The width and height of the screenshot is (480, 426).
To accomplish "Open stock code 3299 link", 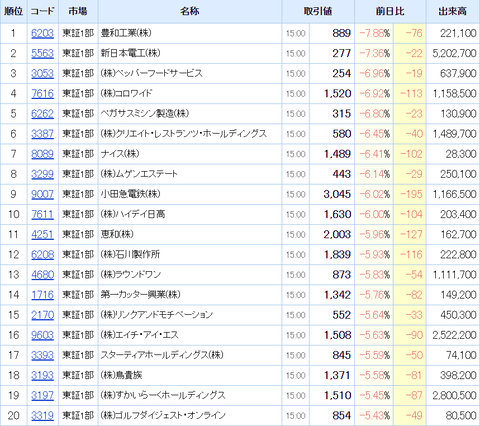I will click(x=42, y=174).
